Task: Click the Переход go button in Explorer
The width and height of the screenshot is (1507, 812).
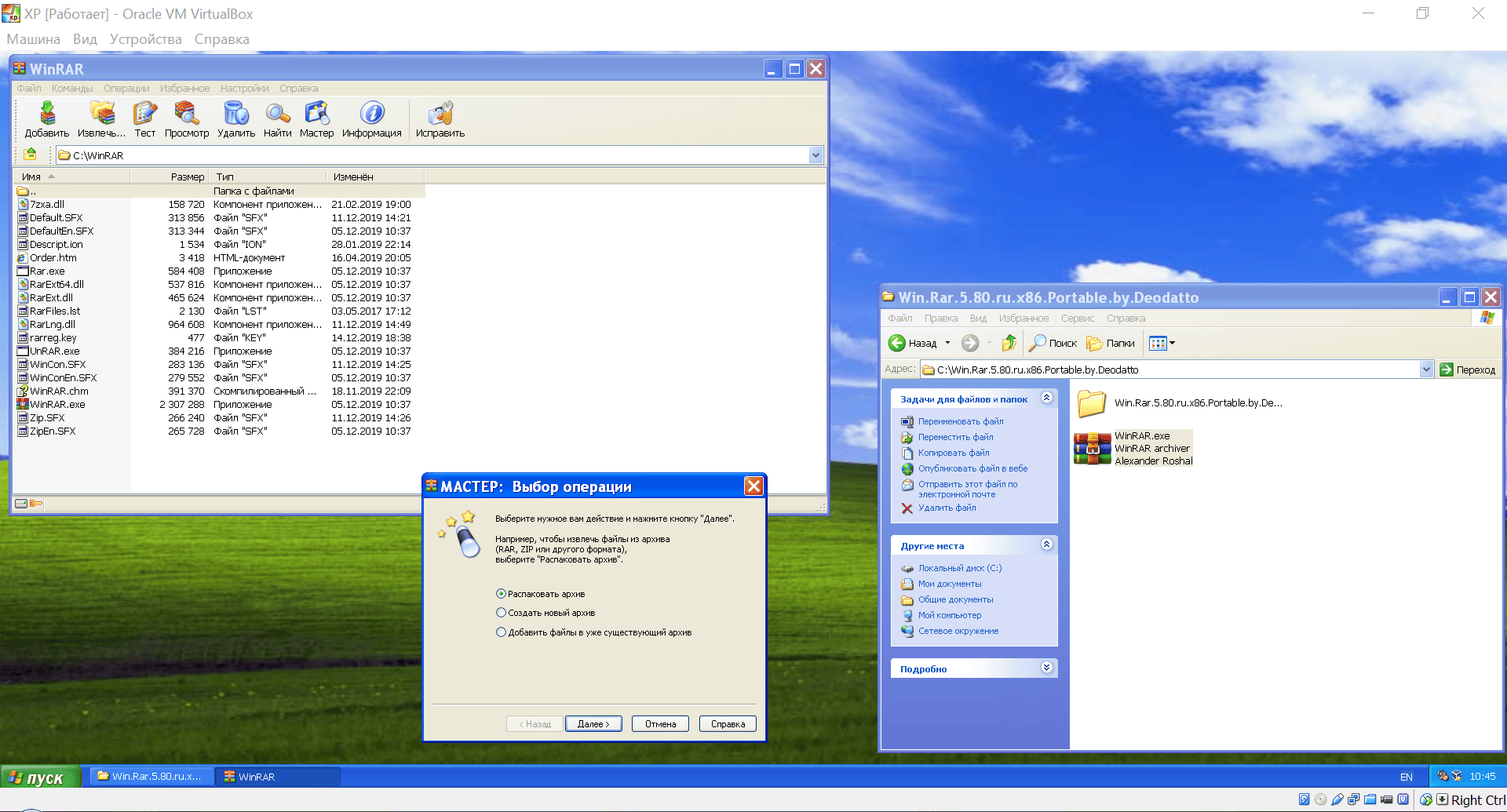Action: [1468, 370]
